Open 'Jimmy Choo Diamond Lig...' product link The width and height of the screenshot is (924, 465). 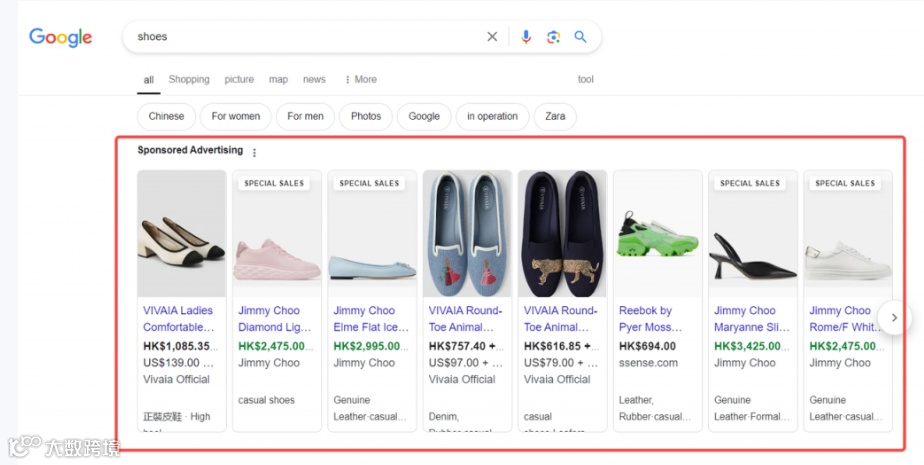coord(275,319)
